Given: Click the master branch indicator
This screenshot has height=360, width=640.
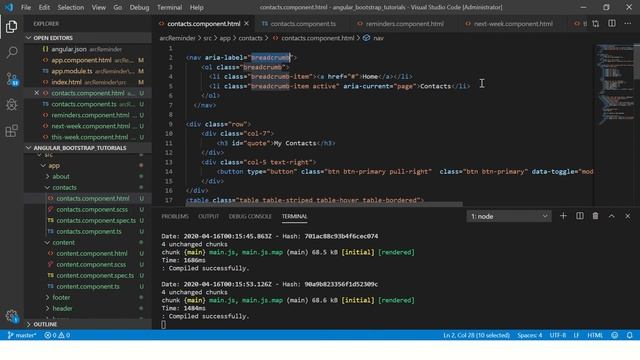Looking at the screenshot, I should (22, 335).
